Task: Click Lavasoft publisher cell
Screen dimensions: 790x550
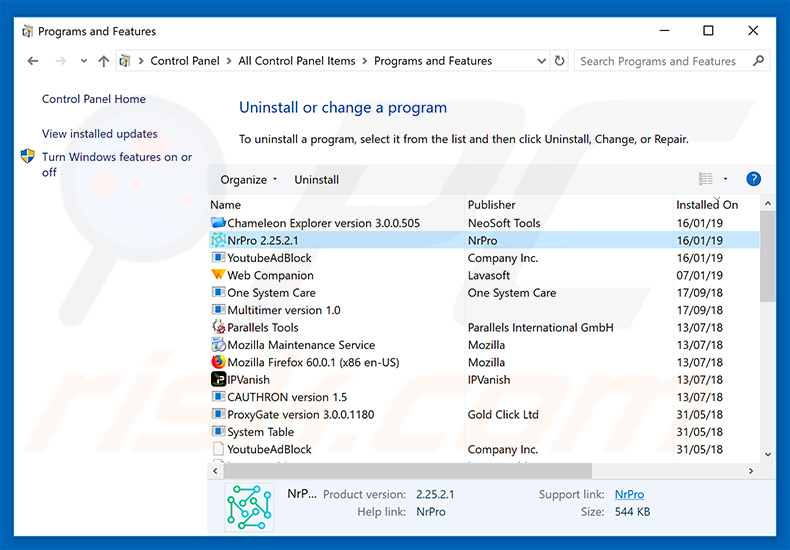Action: [488, 275]
